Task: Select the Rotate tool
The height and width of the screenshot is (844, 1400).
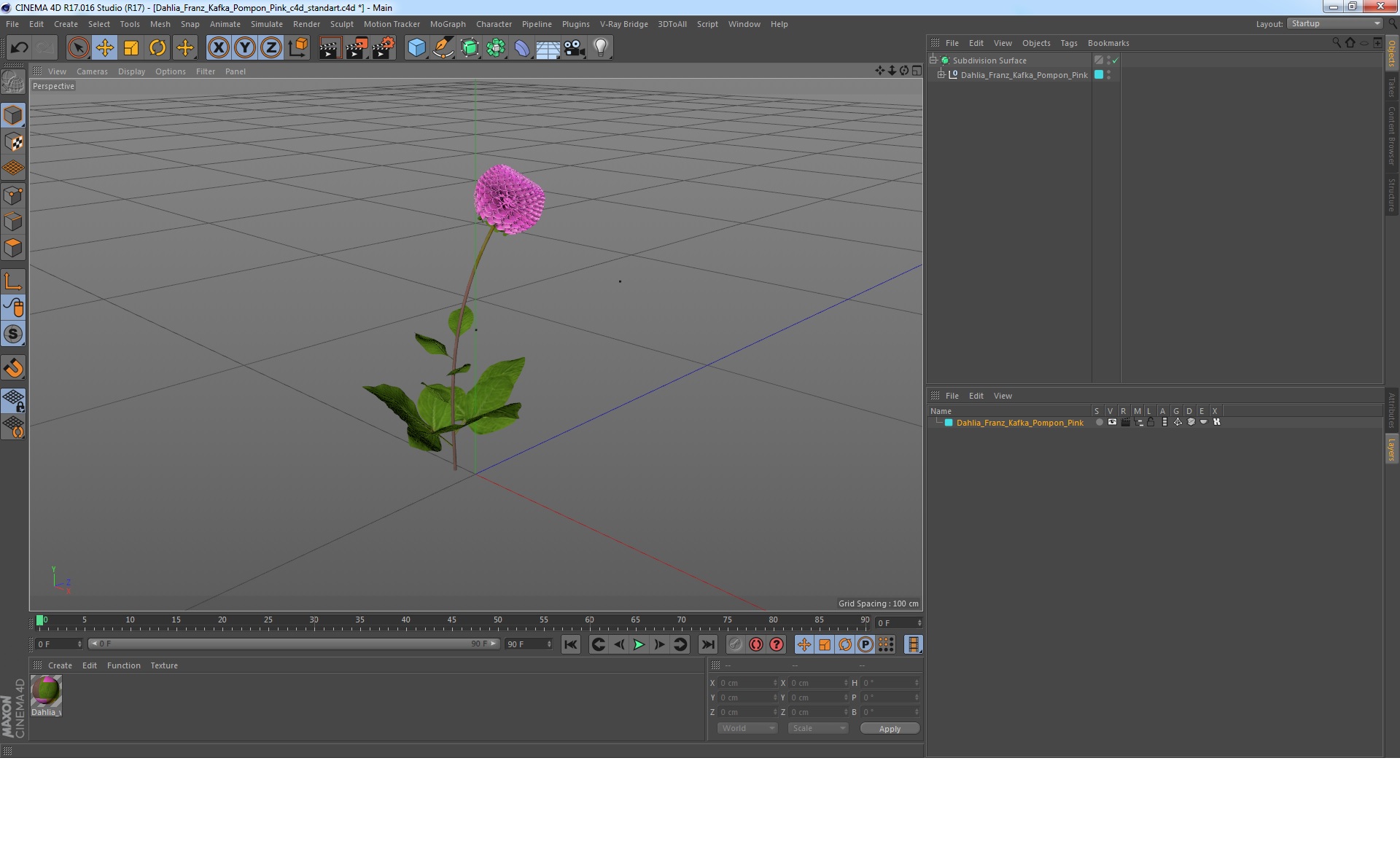Action: click(x=157, y=48)
